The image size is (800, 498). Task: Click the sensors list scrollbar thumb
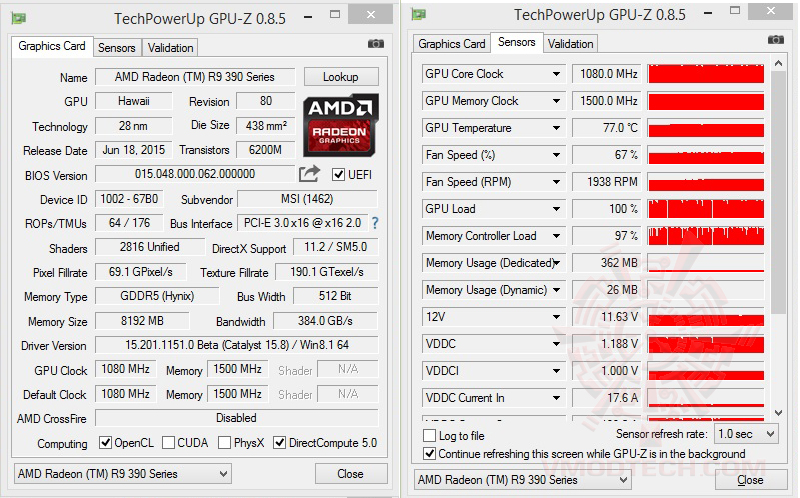[x=778, y=192]
